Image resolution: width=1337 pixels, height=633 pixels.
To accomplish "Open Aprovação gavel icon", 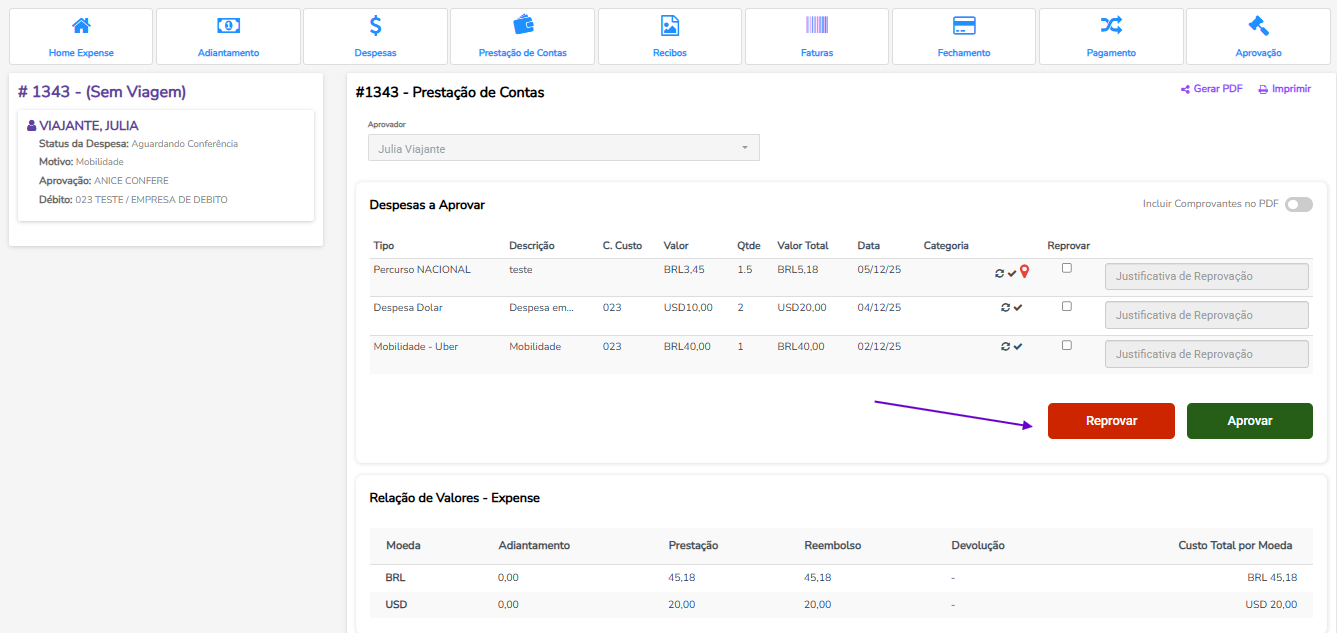I will [1257, 26].
